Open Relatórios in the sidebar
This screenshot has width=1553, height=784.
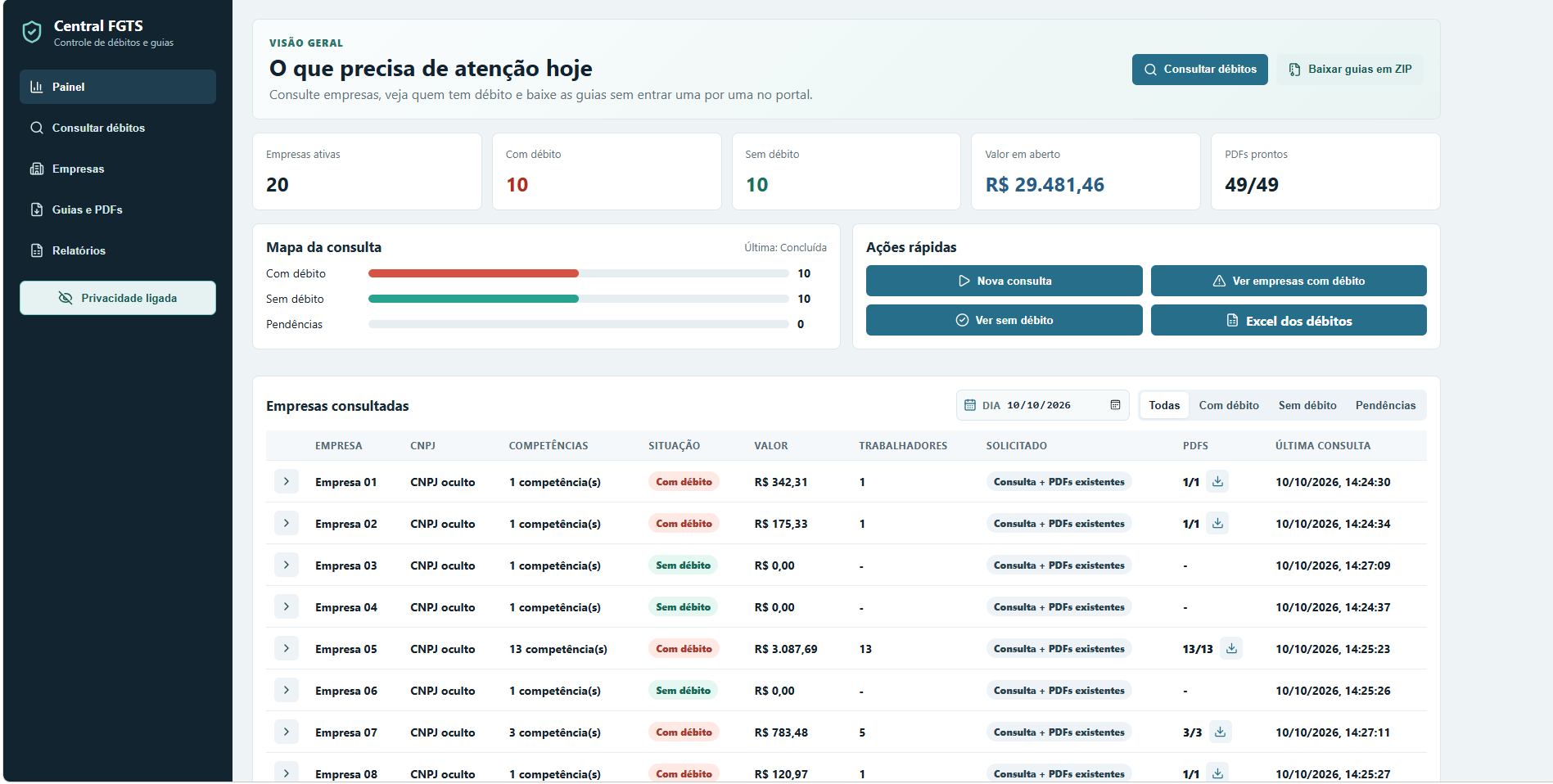point(118,250)
